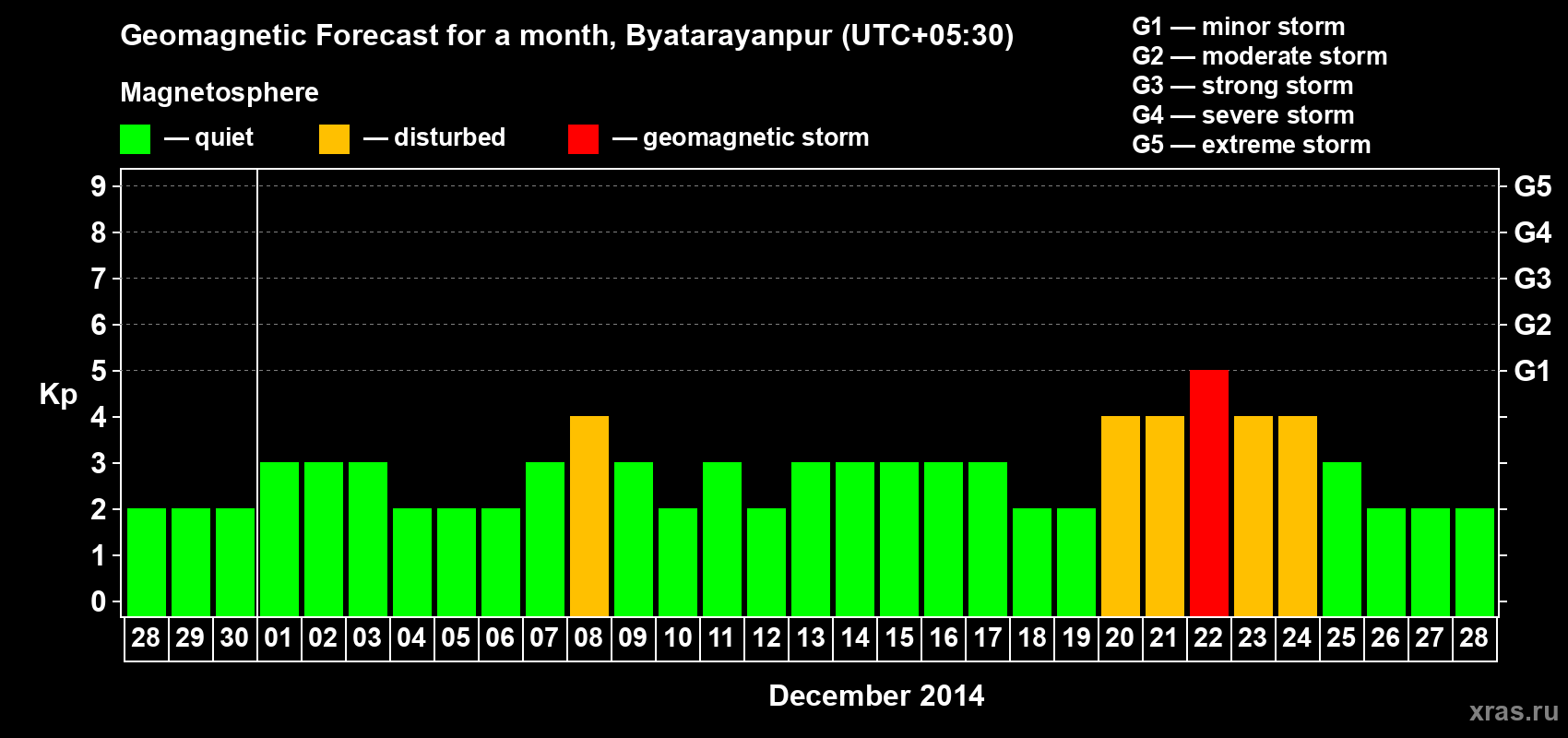1568x738 pixels.
Task: Click date label 15 on the x-axis
Action: (899, 638)
